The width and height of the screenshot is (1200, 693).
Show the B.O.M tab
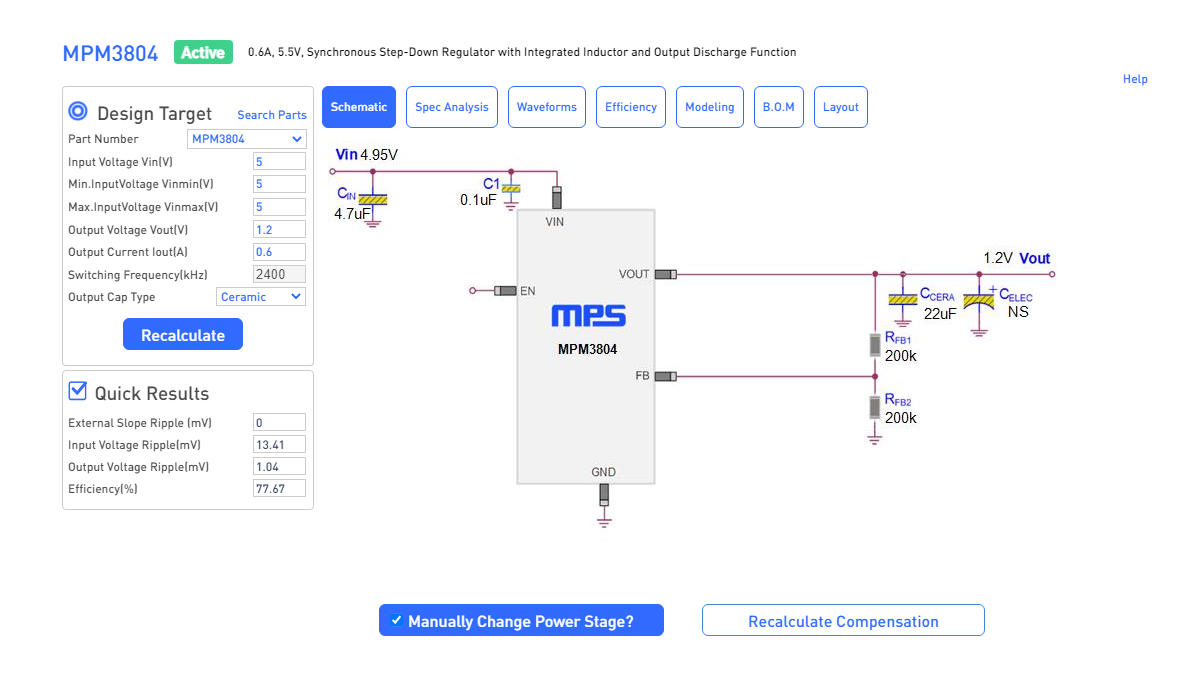tap(778, 107)
